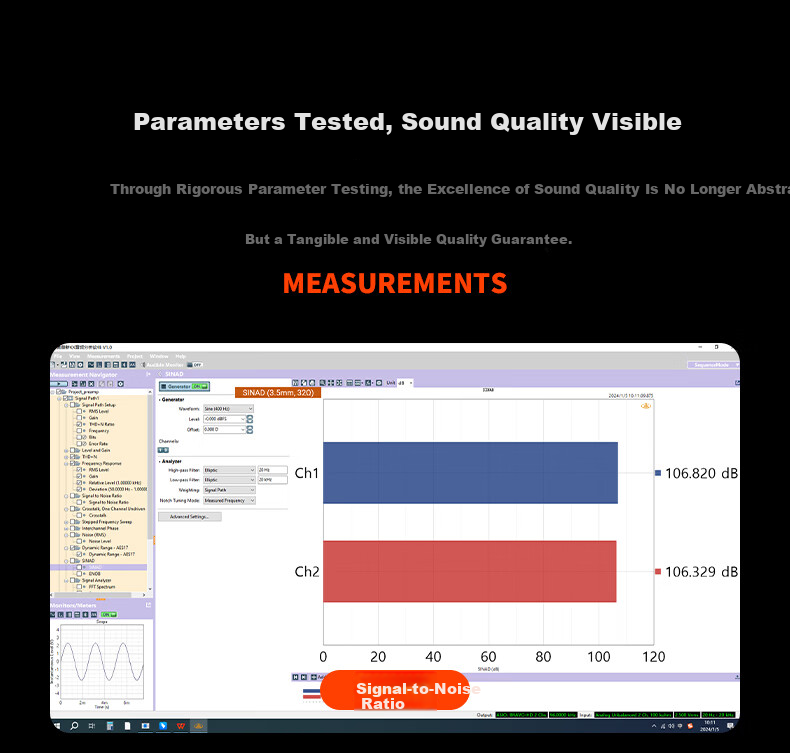Viewport: 790px width, 753px height.
Task: Expand the Level and Gain tree node
Action: pyautogui.click(x=66, y=450)
